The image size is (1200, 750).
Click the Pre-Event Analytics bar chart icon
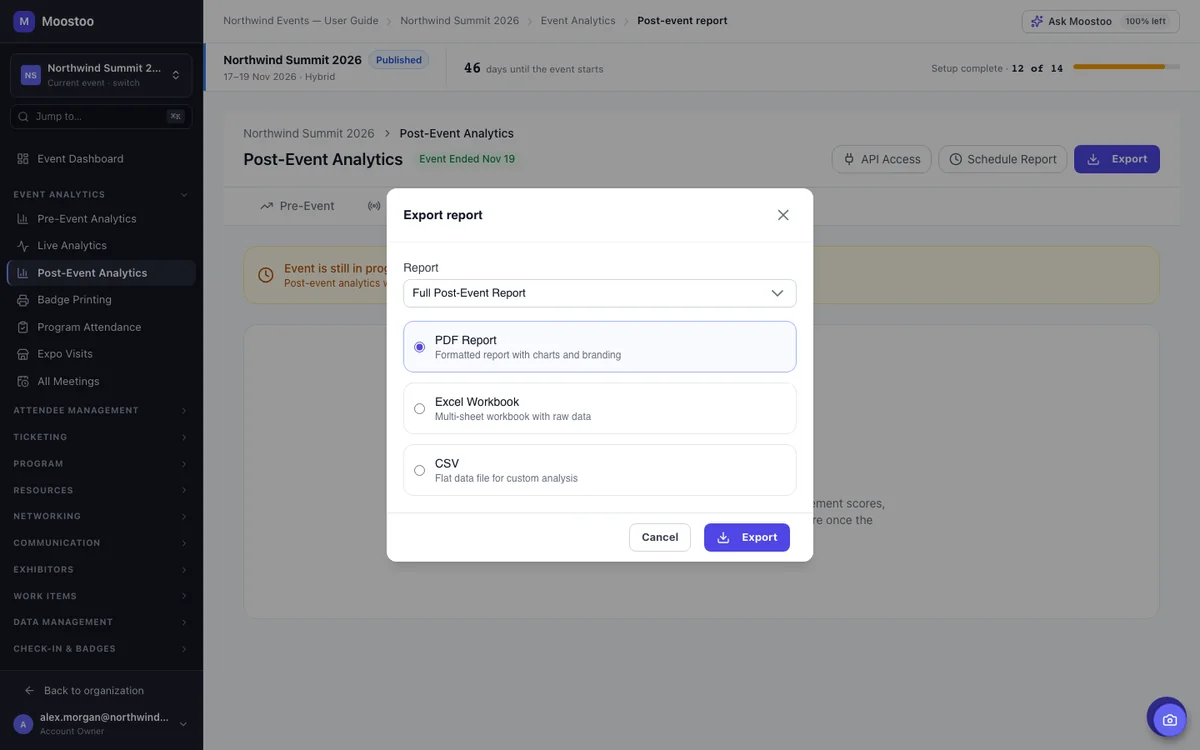[x=23, y=219]
